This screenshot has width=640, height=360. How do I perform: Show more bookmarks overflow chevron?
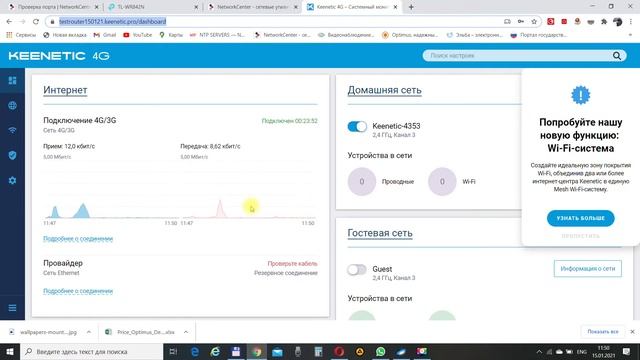coord(630,35)
